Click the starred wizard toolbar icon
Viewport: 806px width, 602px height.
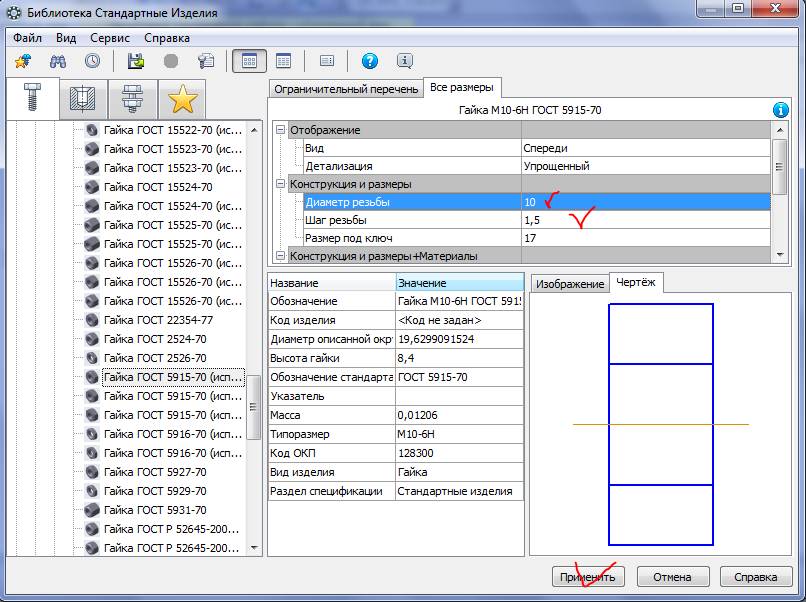(23, 61)
